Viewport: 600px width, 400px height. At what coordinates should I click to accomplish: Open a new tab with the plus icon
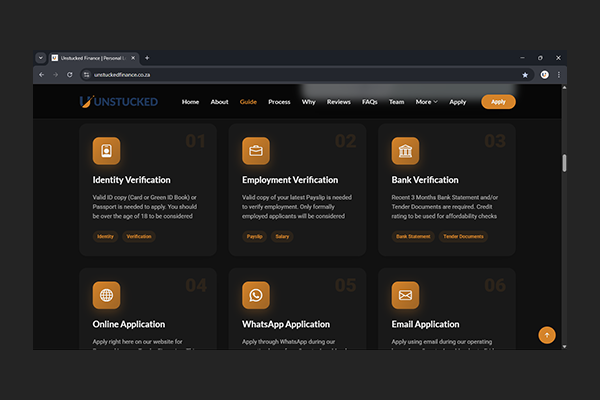[x=147, y=58]
